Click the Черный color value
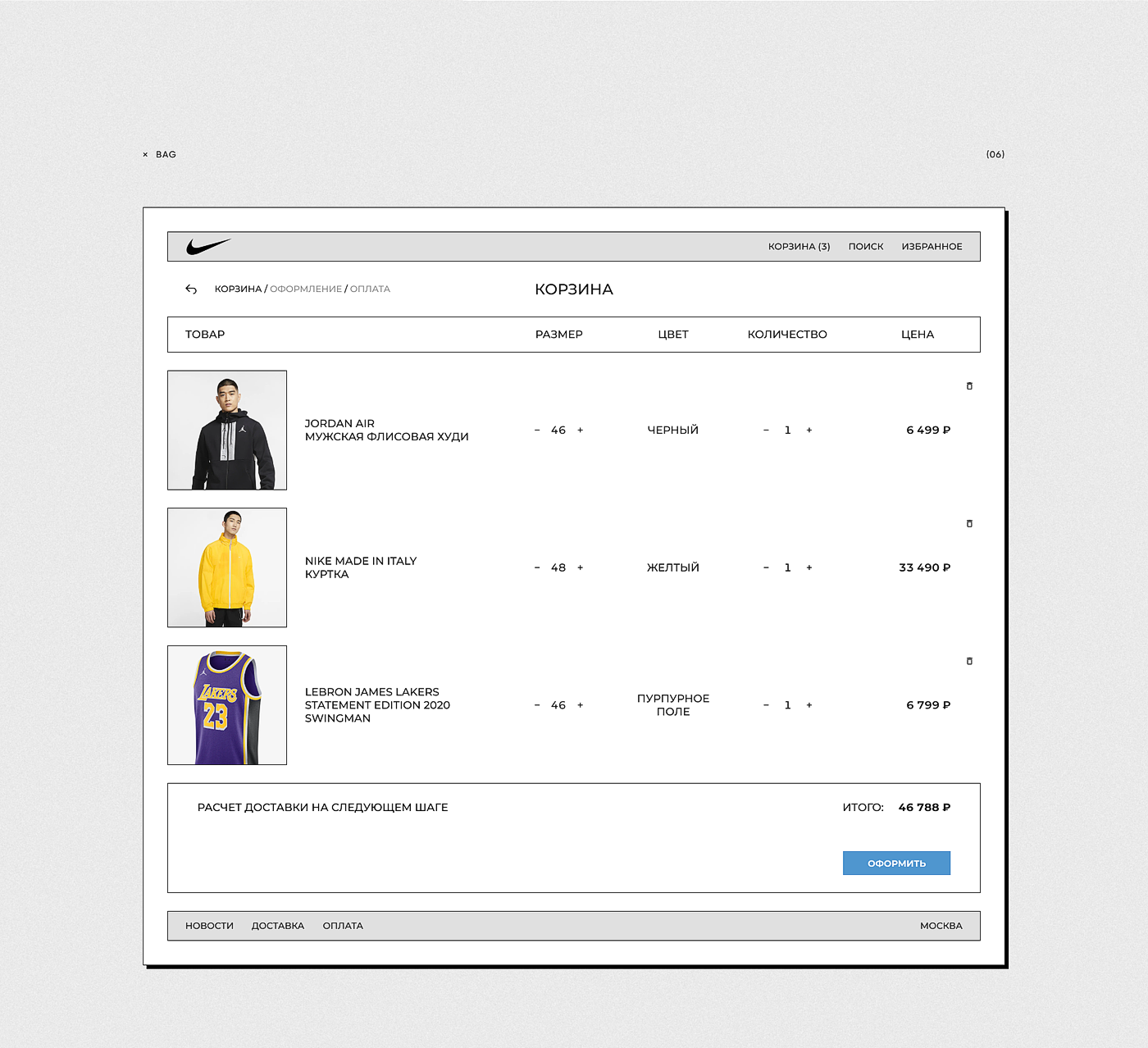The width and height of the screenshot is (1148, 1048). pos(673,430)
